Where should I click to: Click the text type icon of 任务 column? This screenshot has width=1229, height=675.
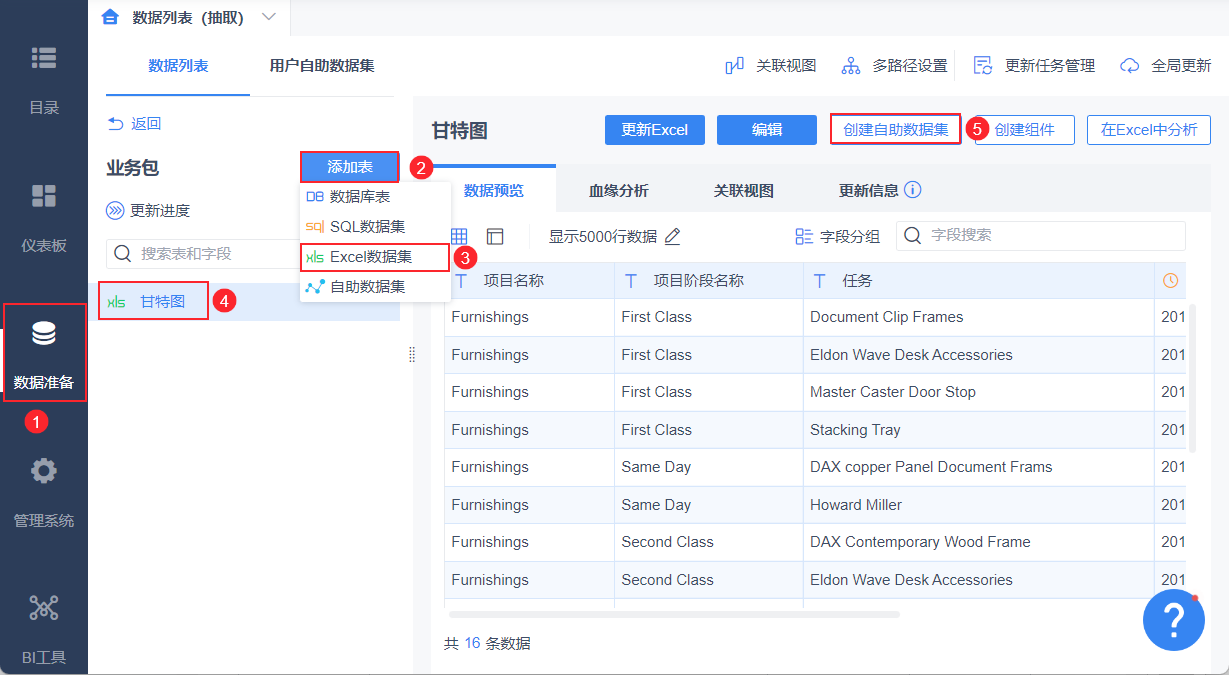coord(820,281)
